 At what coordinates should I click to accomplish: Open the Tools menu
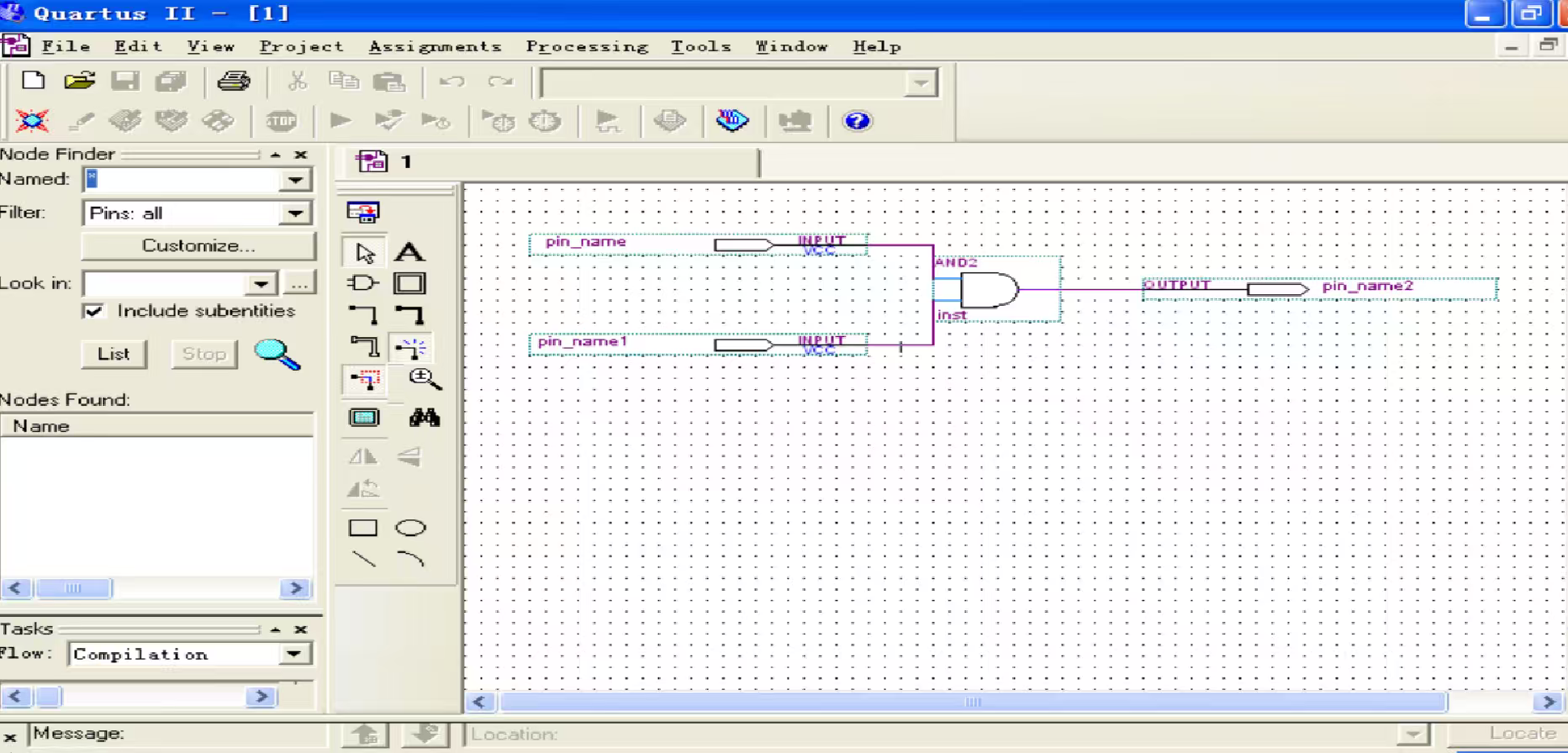[x=700, y=46]
